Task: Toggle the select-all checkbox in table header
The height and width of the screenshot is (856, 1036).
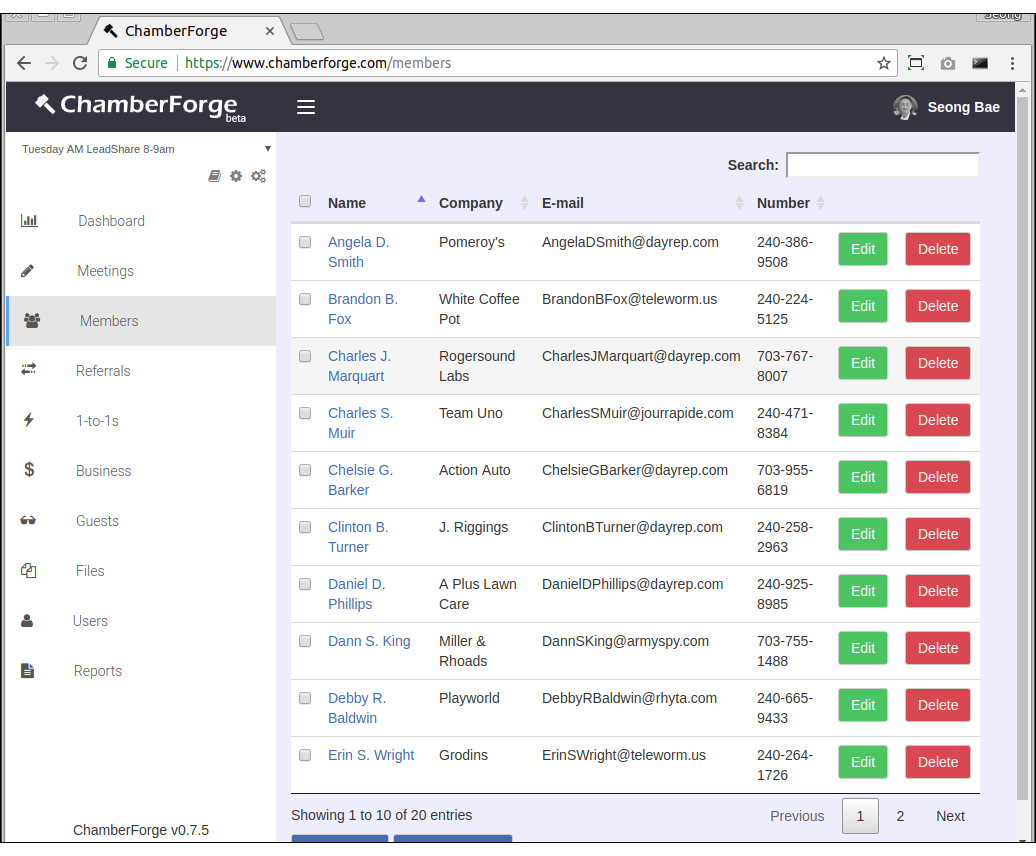Action: [x=305, y=202]
